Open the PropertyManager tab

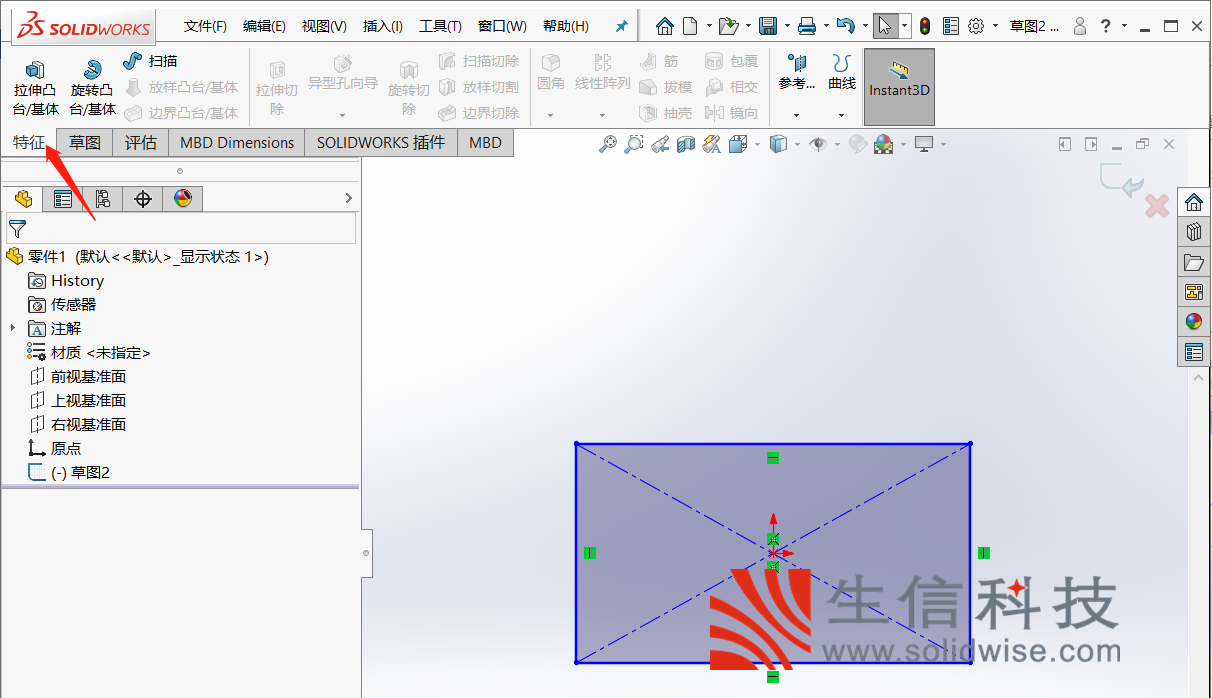pyautogui.click(x=63, y=198)
